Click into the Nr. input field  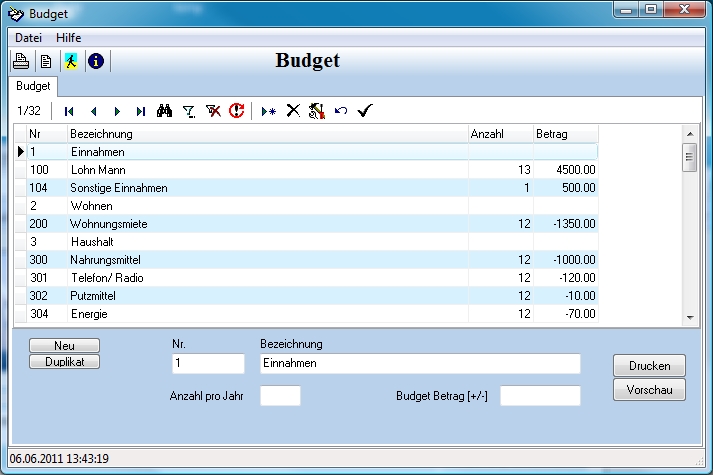208,364
